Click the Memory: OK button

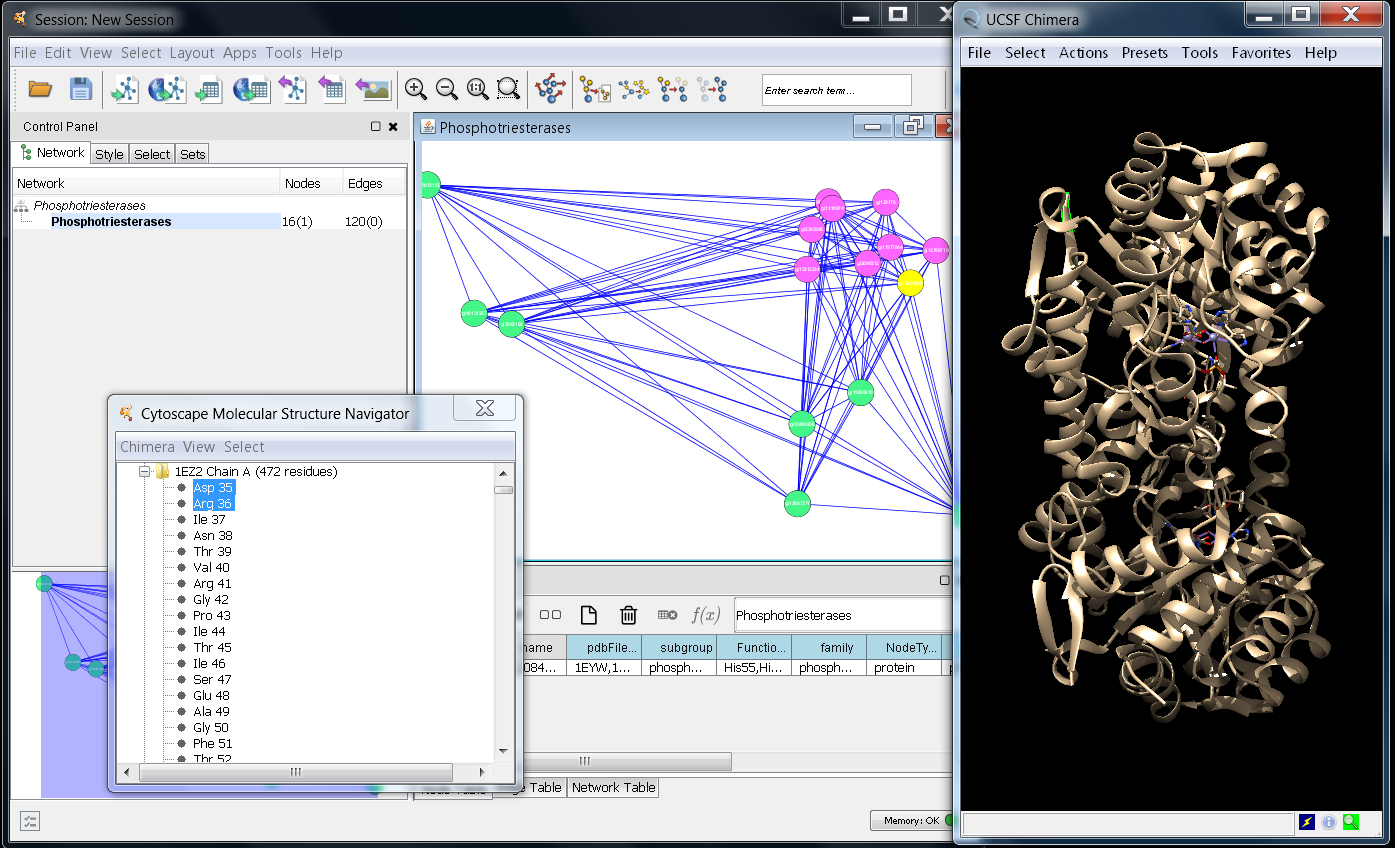910,821
